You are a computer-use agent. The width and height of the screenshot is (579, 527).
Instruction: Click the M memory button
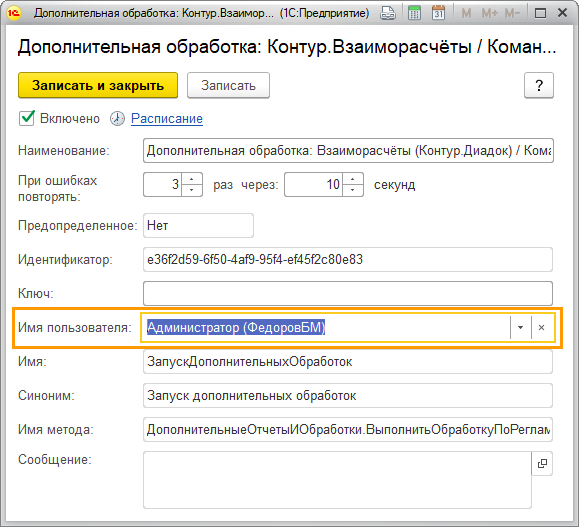pos(466,14)
